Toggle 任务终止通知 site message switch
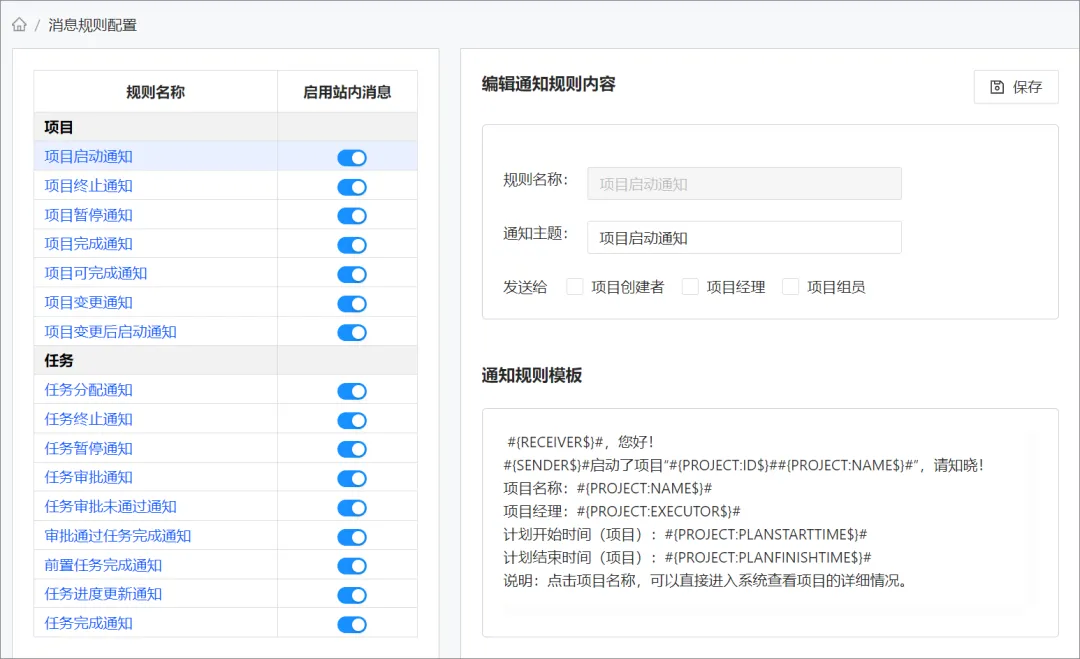 352,420
